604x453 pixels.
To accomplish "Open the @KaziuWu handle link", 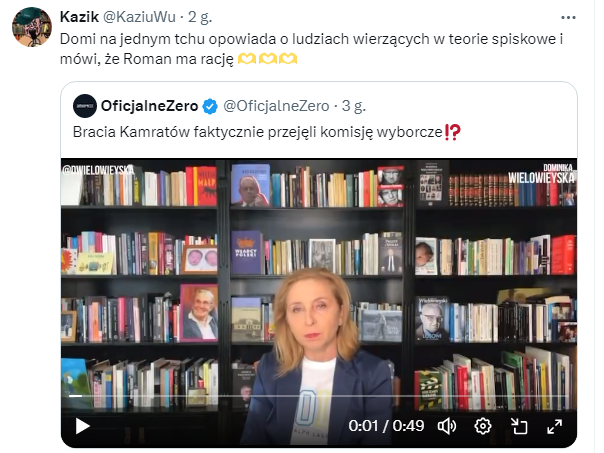I will tap(139, 17).
